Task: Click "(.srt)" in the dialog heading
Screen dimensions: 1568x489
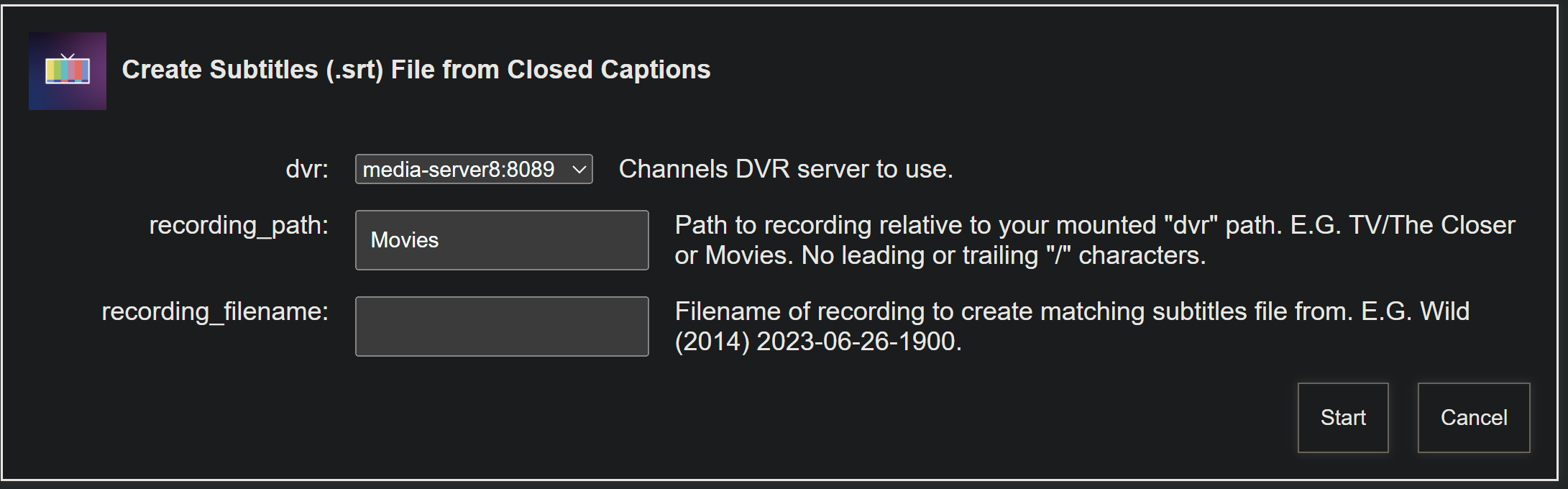Action: point(354,70)
